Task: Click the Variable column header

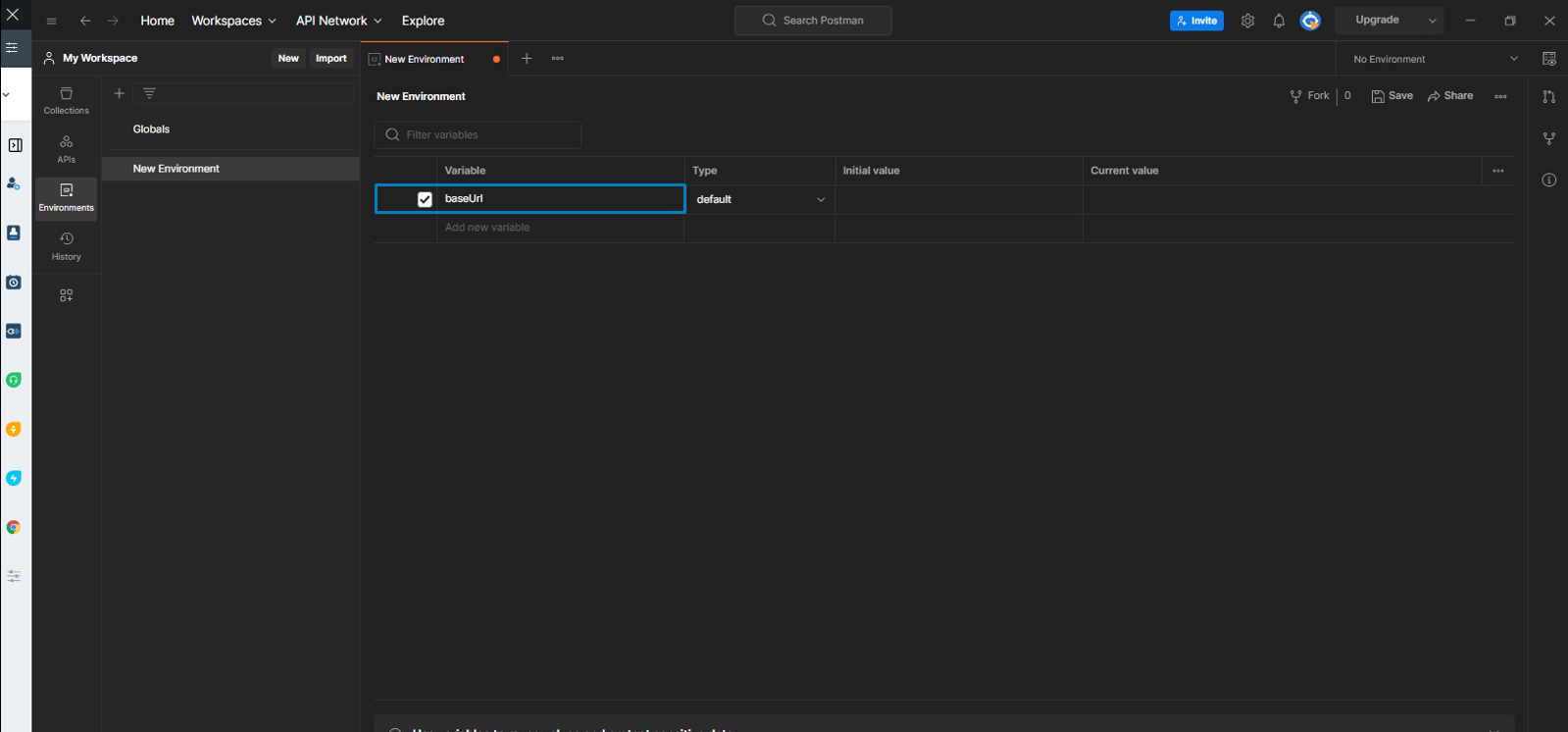Action: (x=465, y=171)
